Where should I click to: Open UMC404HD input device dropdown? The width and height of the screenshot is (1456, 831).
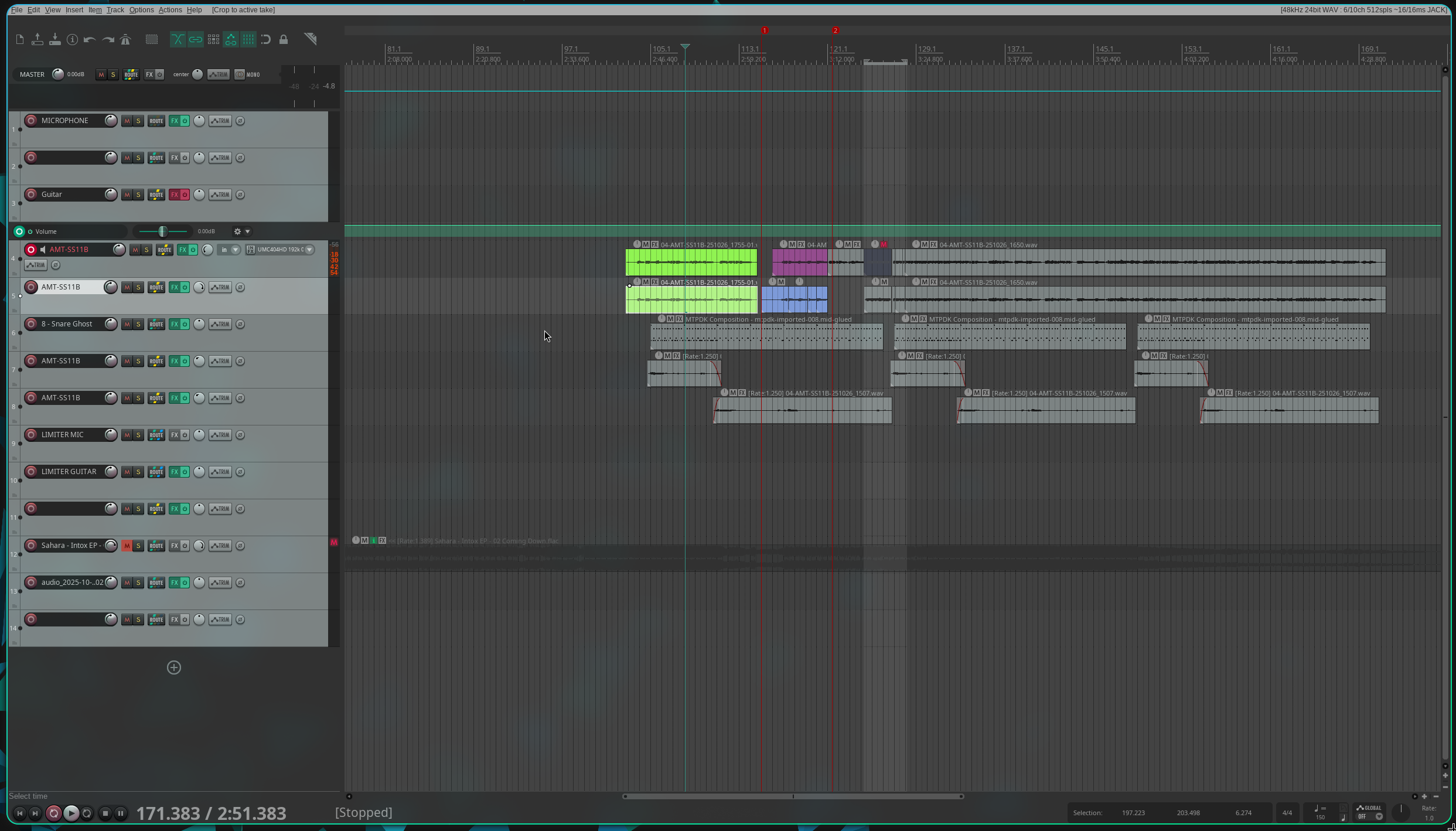click(309, 250)
